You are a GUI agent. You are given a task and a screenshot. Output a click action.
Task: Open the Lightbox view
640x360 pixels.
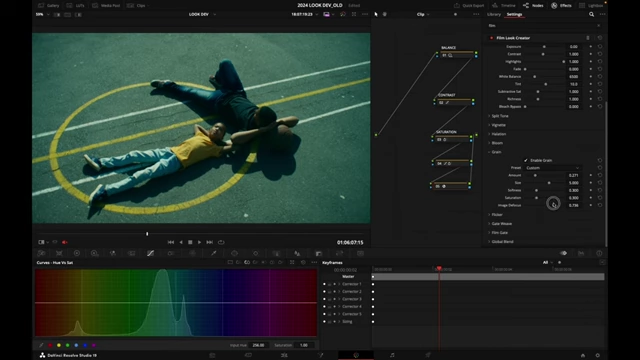click(x=591, y=5)
